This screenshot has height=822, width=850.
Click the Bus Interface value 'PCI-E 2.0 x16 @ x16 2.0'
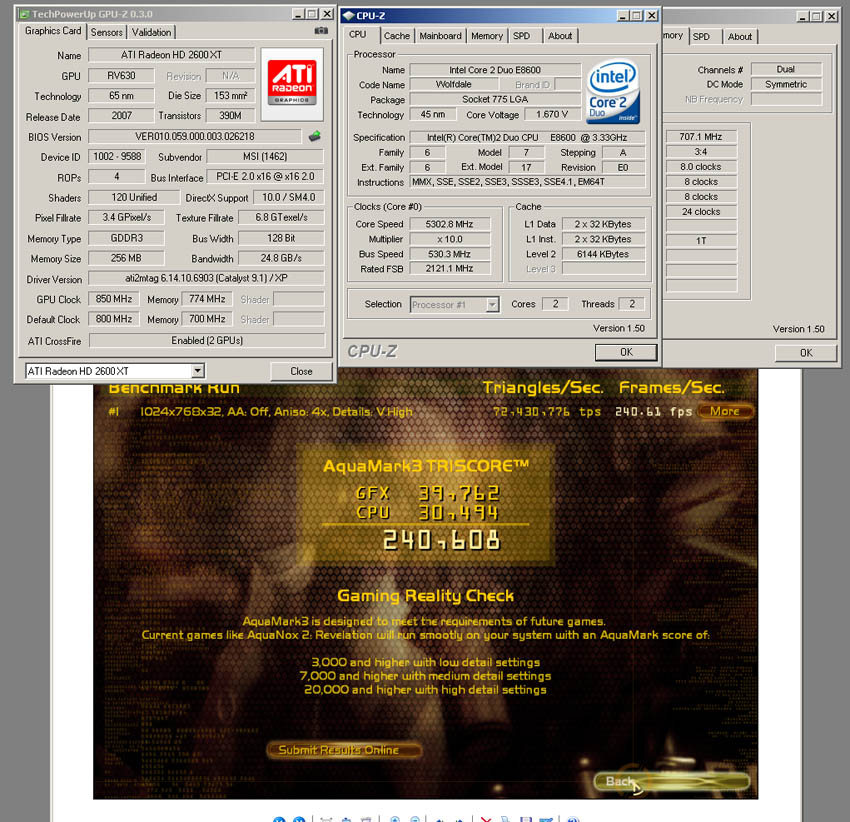pyautogui.click(x=265, y=177)
